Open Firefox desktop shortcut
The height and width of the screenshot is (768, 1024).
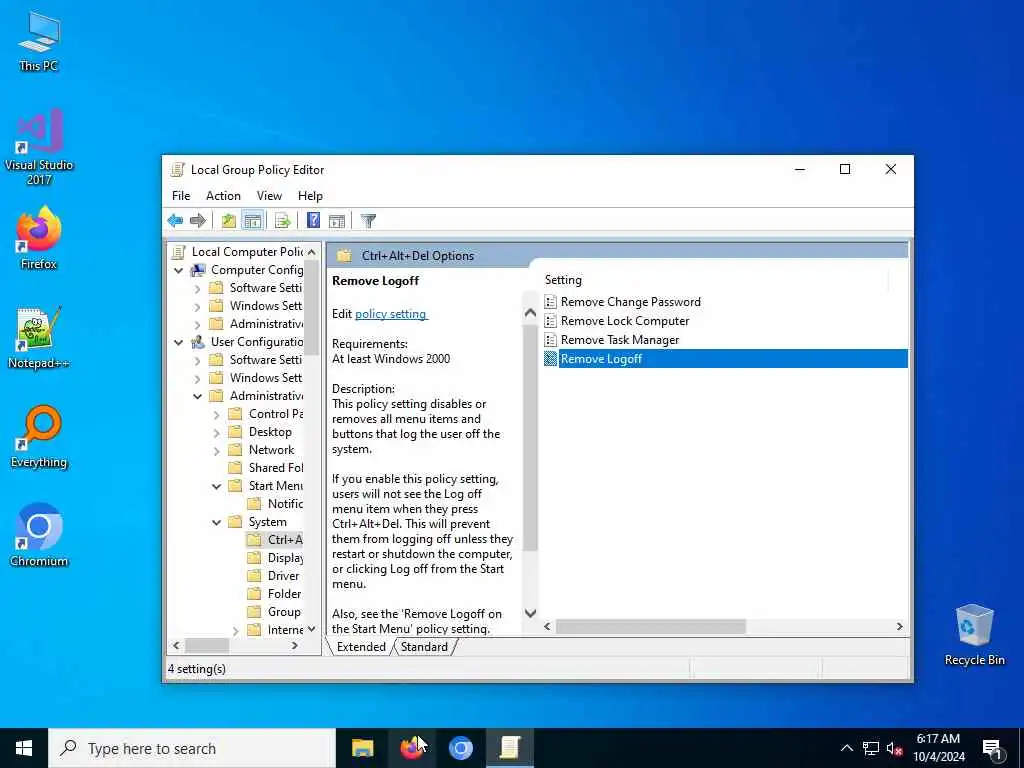pyautogui.click(x=39, y=238)
